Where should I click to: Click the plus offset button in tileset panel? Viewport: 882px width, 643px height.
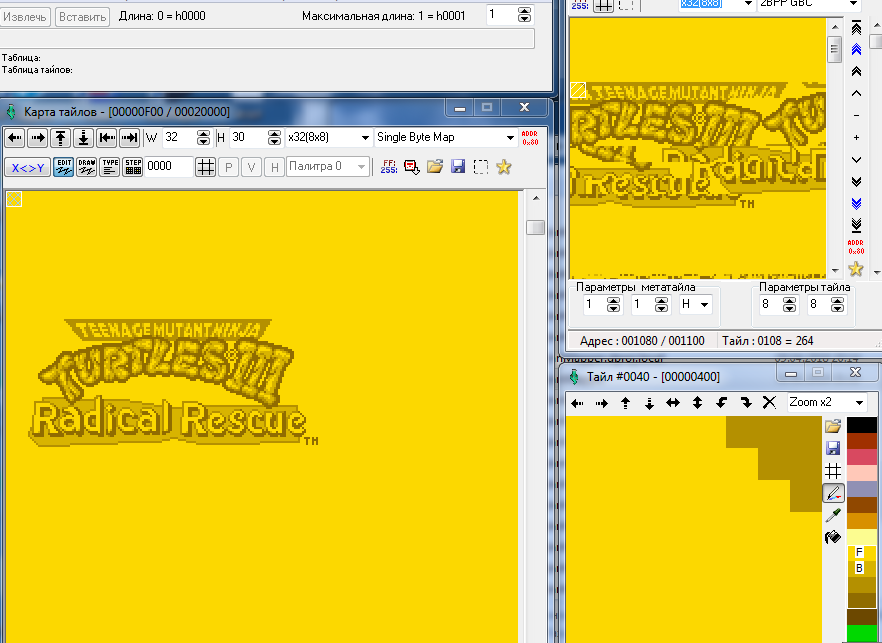click(856, 137)
